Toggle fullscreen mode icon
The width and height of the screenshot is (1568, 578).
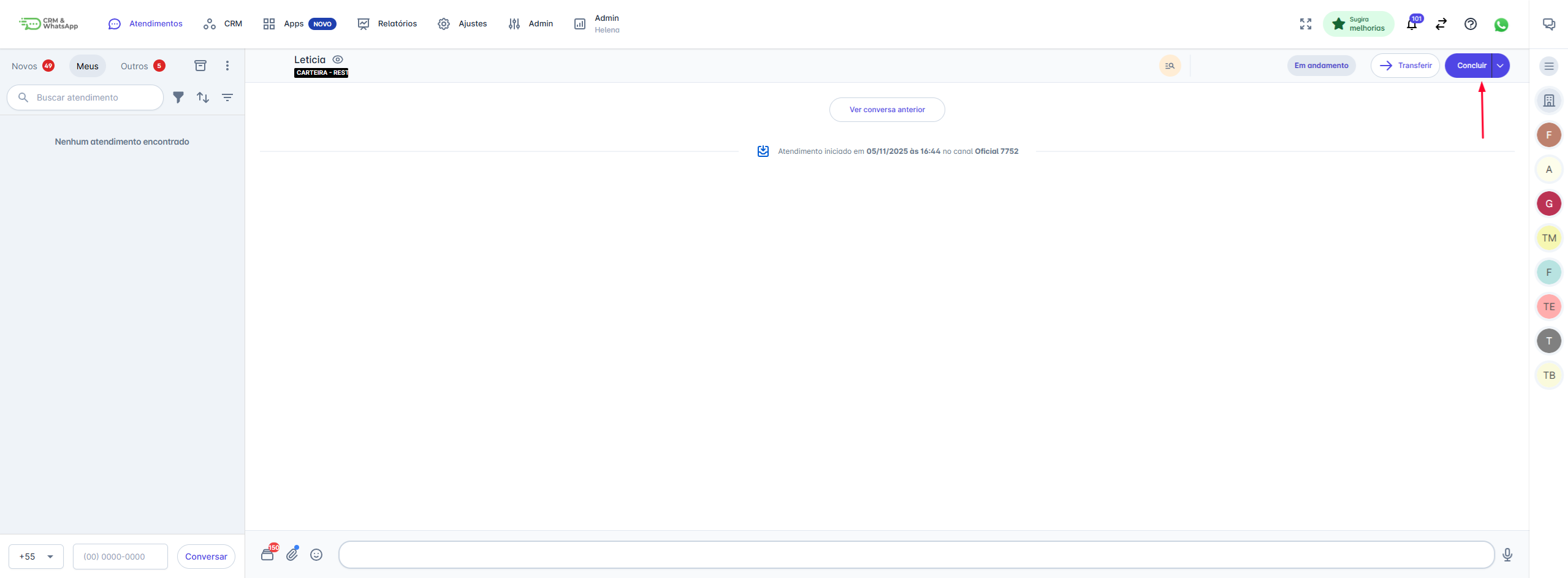click(1306, 24)
